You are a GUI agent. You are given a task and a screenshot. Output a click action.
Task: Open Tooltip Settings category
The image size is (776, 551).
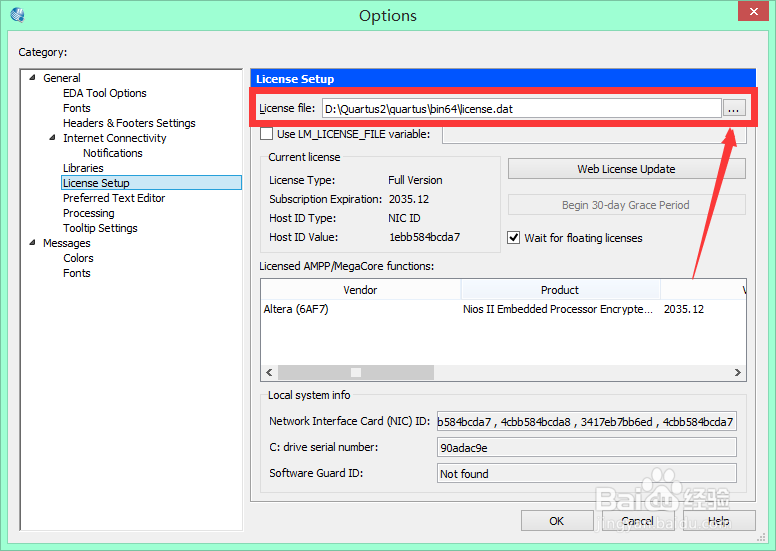(100, 228)
